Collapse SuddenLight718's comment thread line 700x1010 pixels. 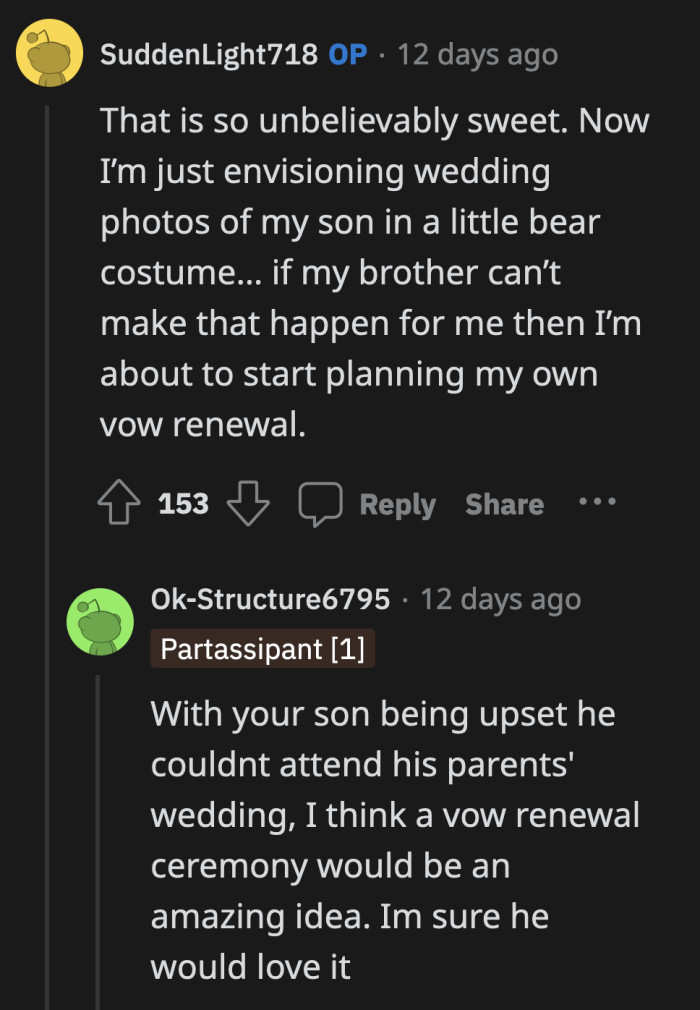pos(49,300)
